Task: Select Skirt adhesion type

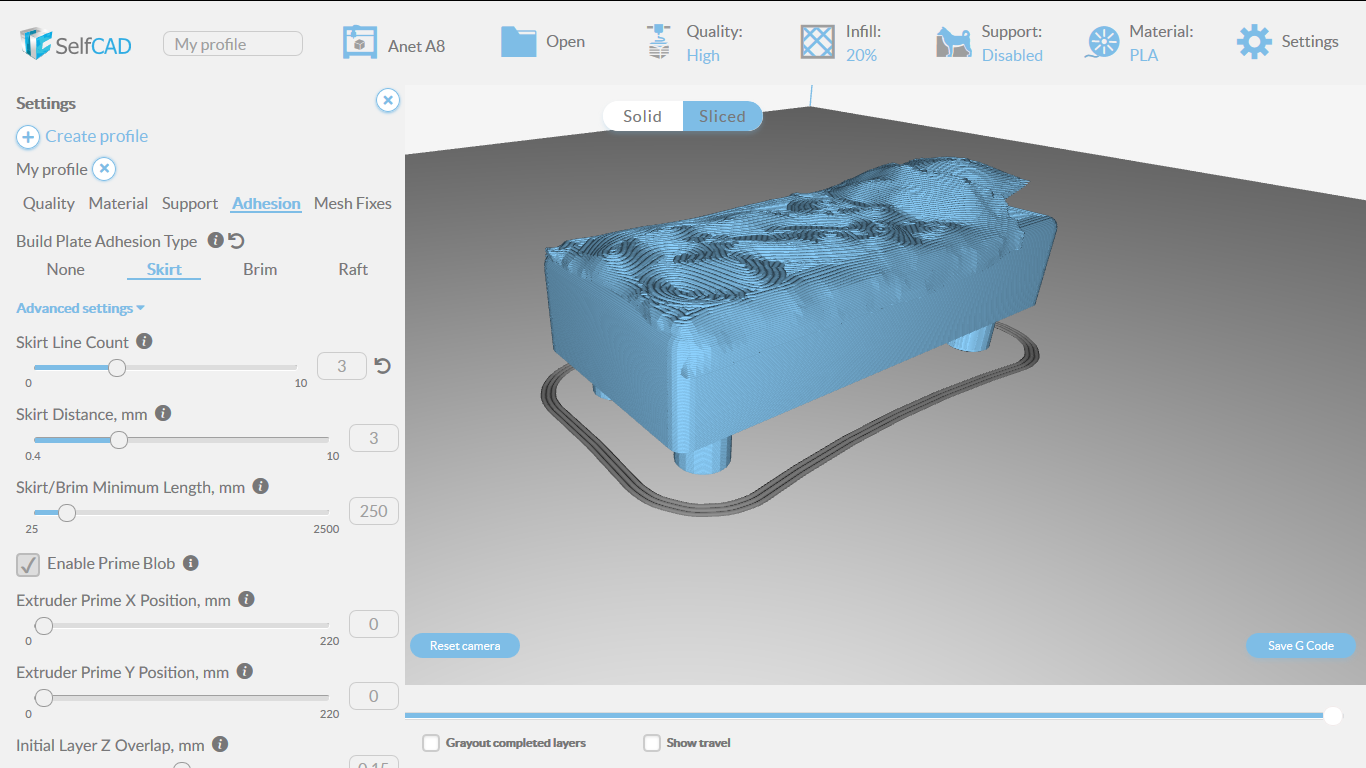Action: pos(164,269)
